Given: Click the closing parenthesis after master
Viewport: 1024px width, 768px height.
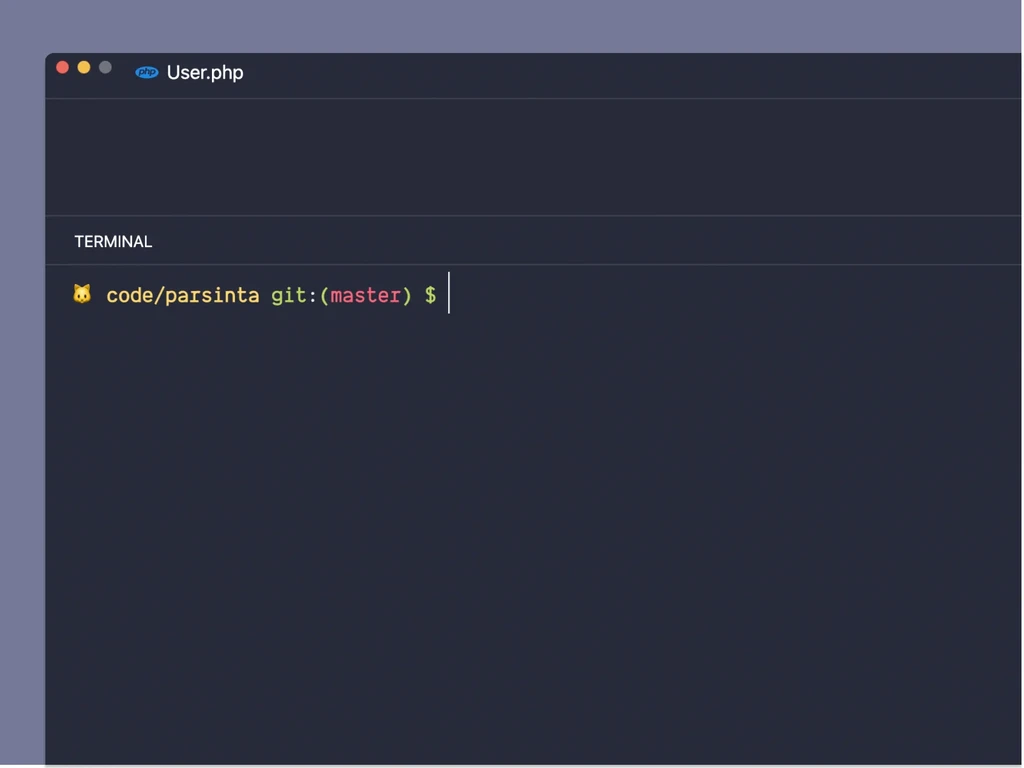Looking at the screenshot, I should [407, 295].
